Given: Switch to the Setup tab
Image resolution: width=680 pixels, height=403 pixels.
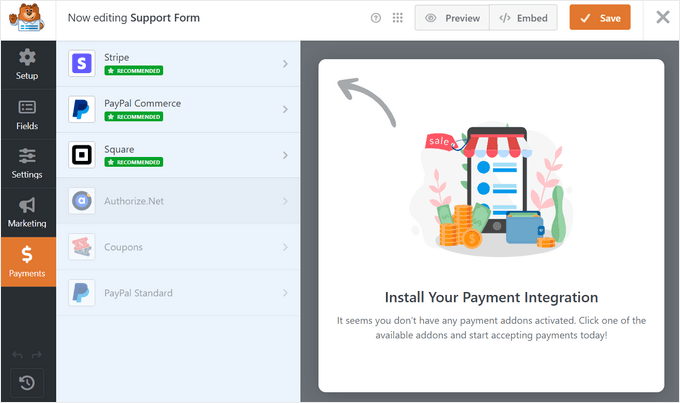Looking at the screenshot, I should click(28, 64).
